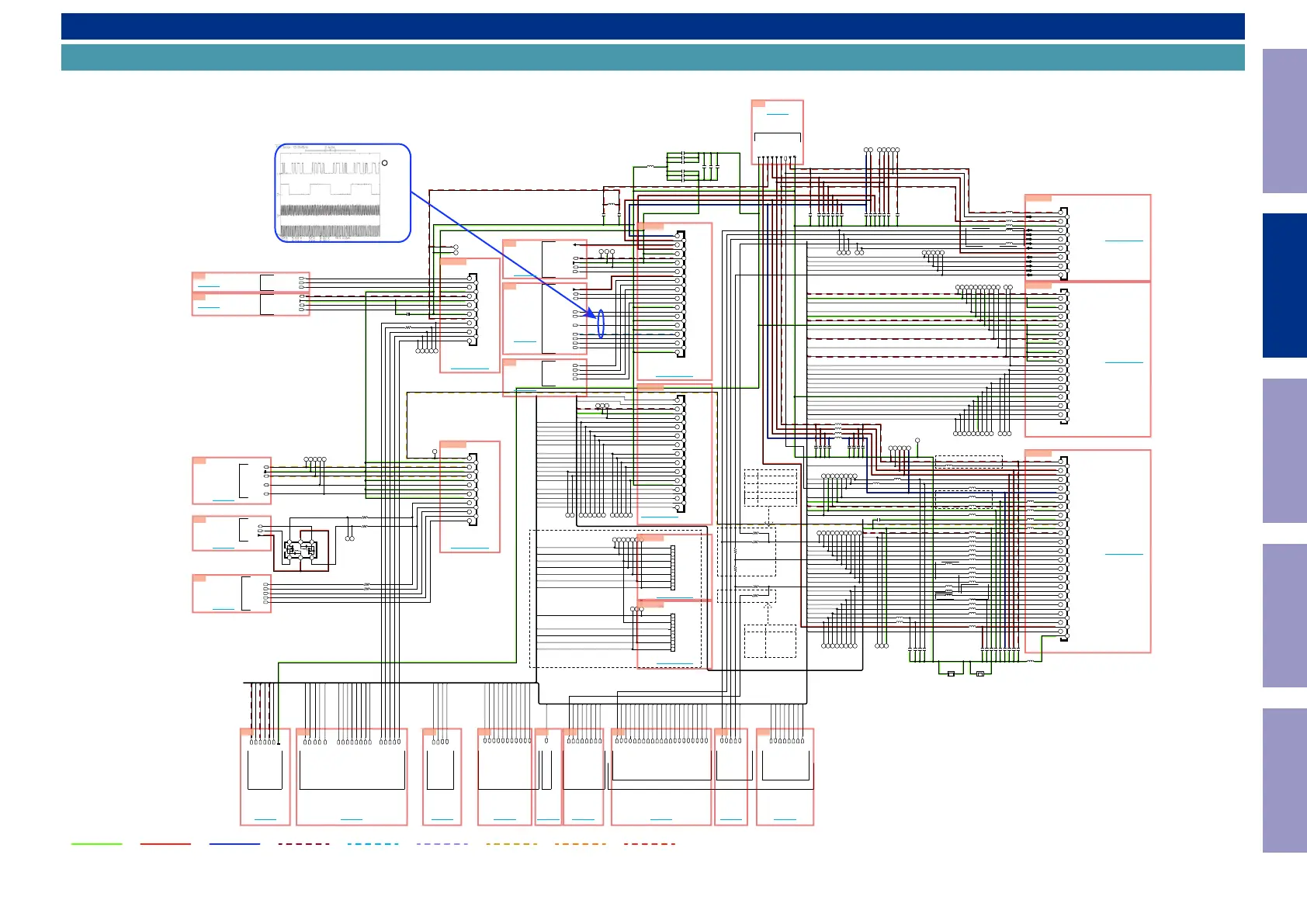Click the light purple dashed legend line
This screenshot has width=1307, height=924.
click(442, 844)
